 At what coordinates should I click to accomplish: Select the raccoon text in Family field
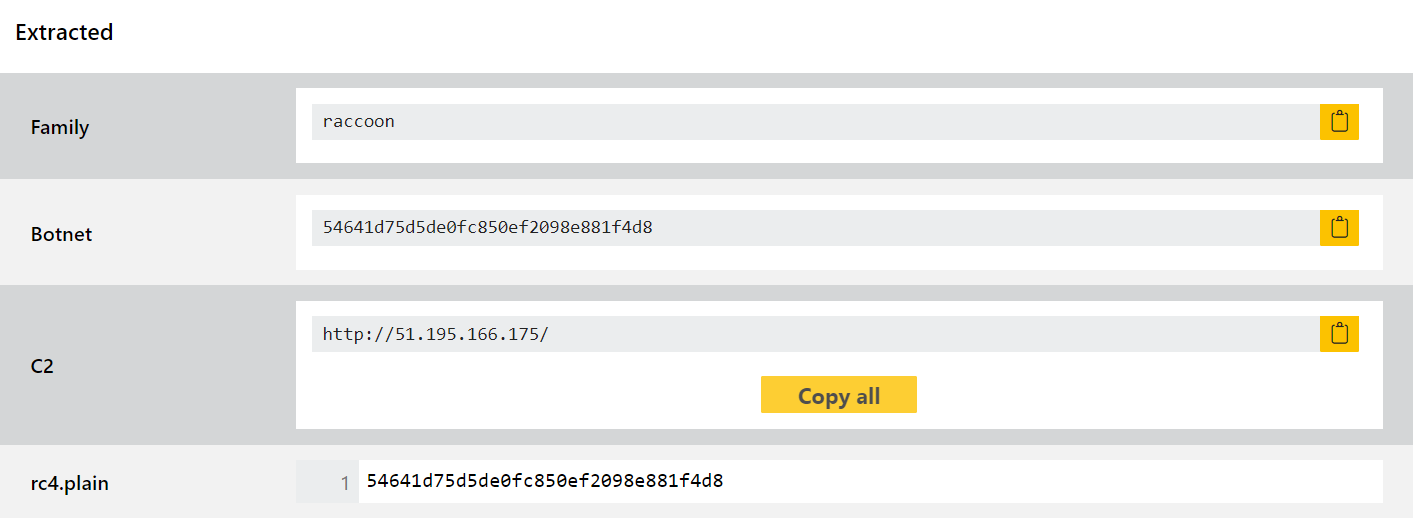358,122
